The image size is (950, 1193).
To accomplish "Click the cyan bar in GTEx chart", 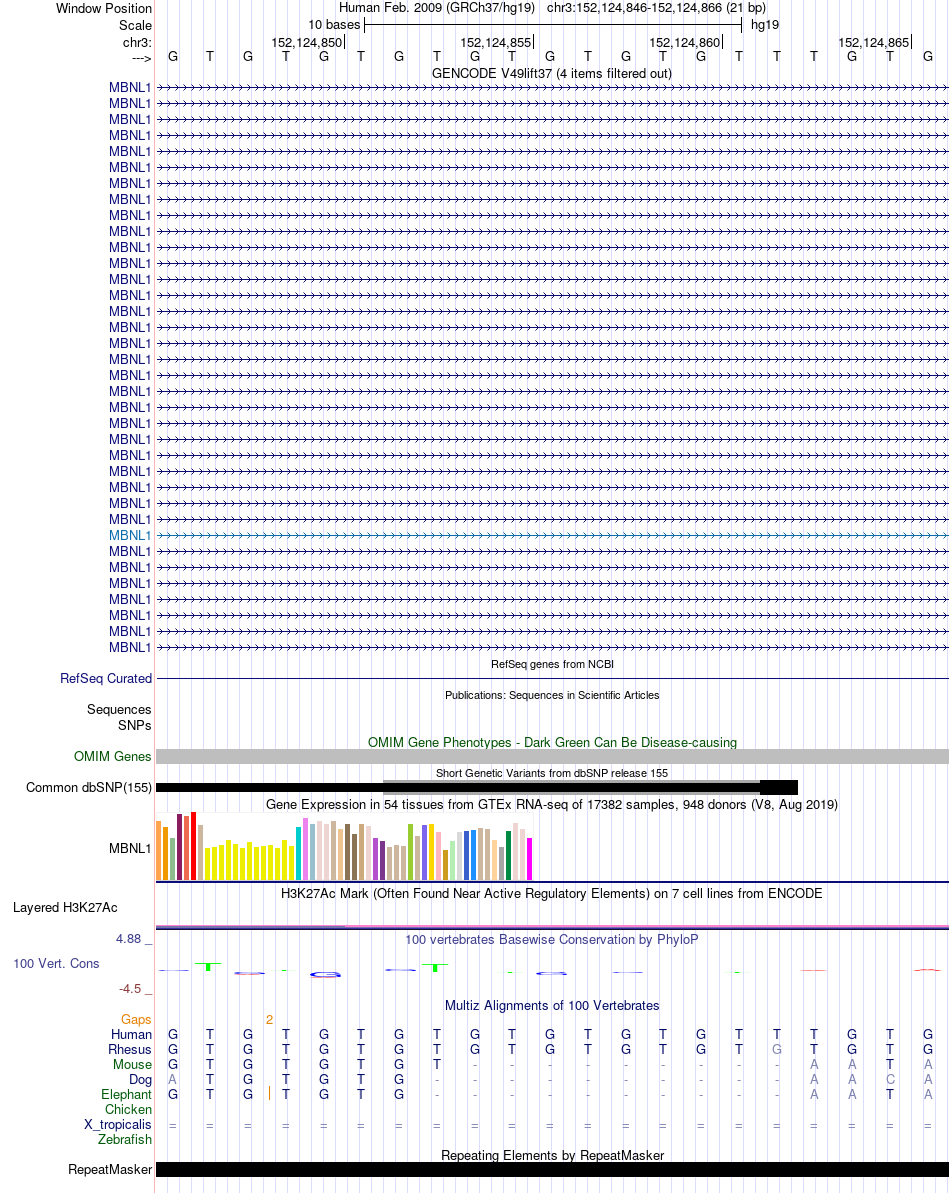I will click(x=299, y=853).
